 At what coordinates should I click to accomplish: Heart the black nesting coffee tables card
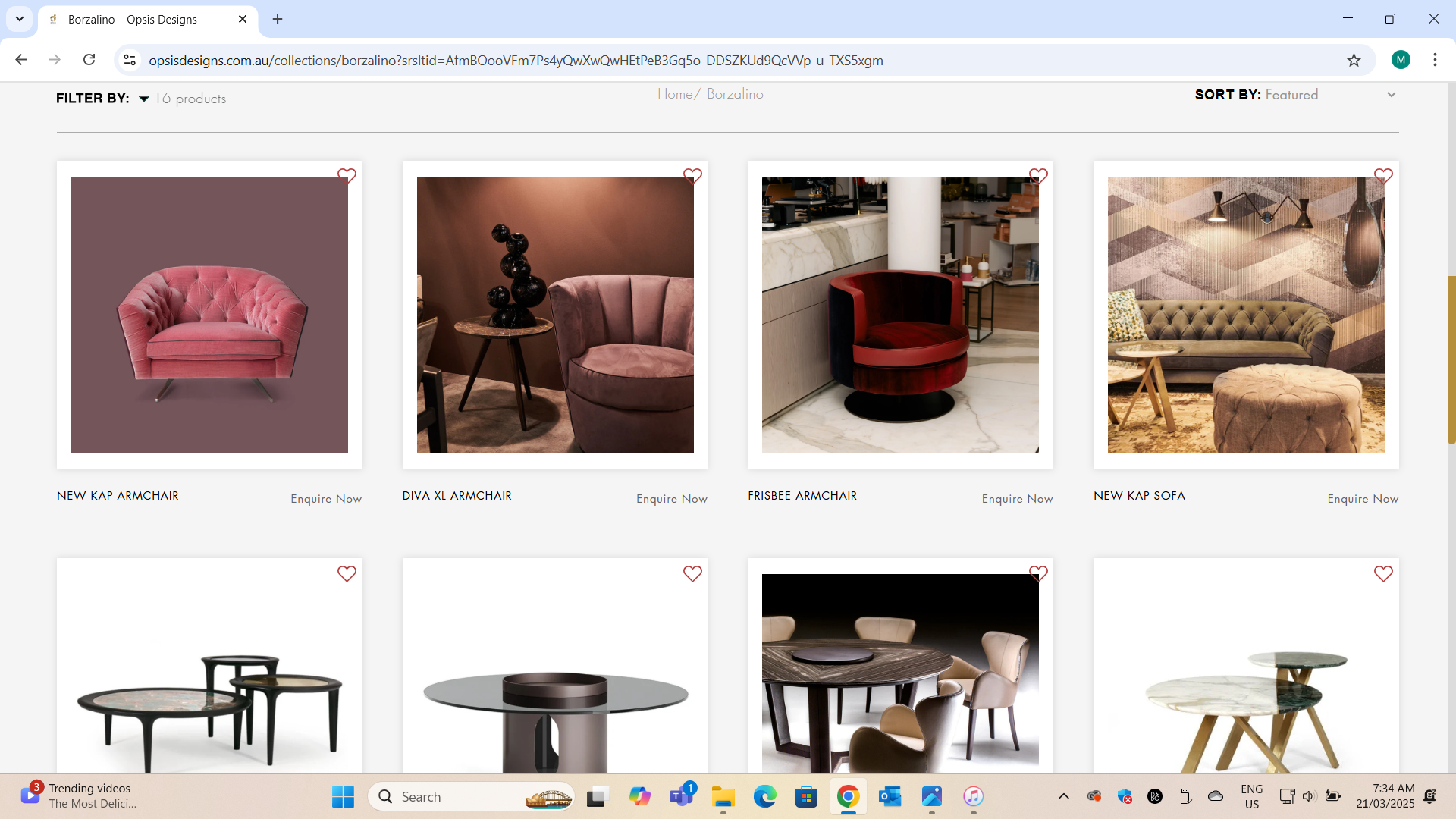347,574
